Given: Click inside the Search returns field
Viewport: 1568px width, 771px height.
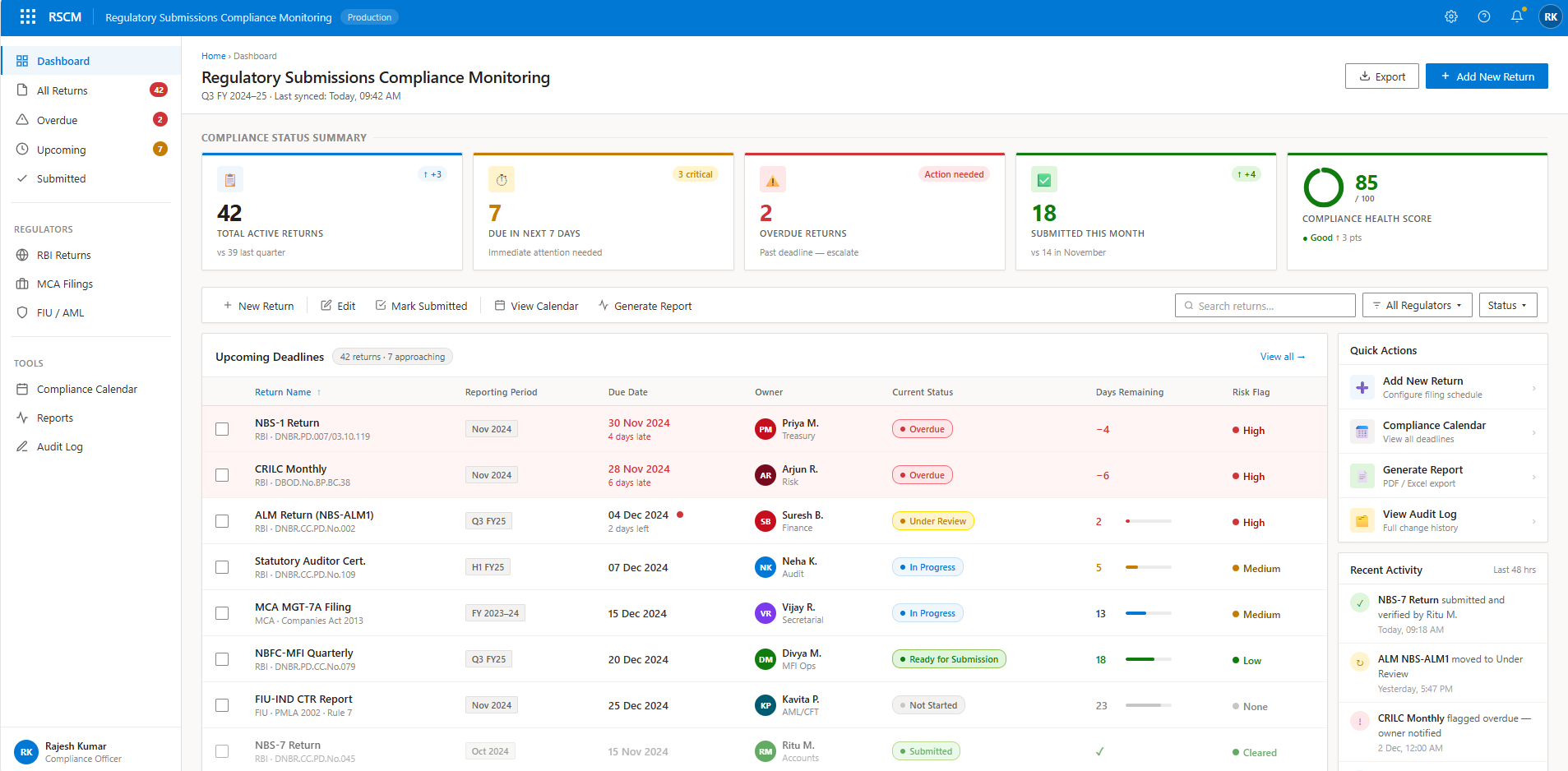Looking at the screenshot, I should click(1265, 305).
